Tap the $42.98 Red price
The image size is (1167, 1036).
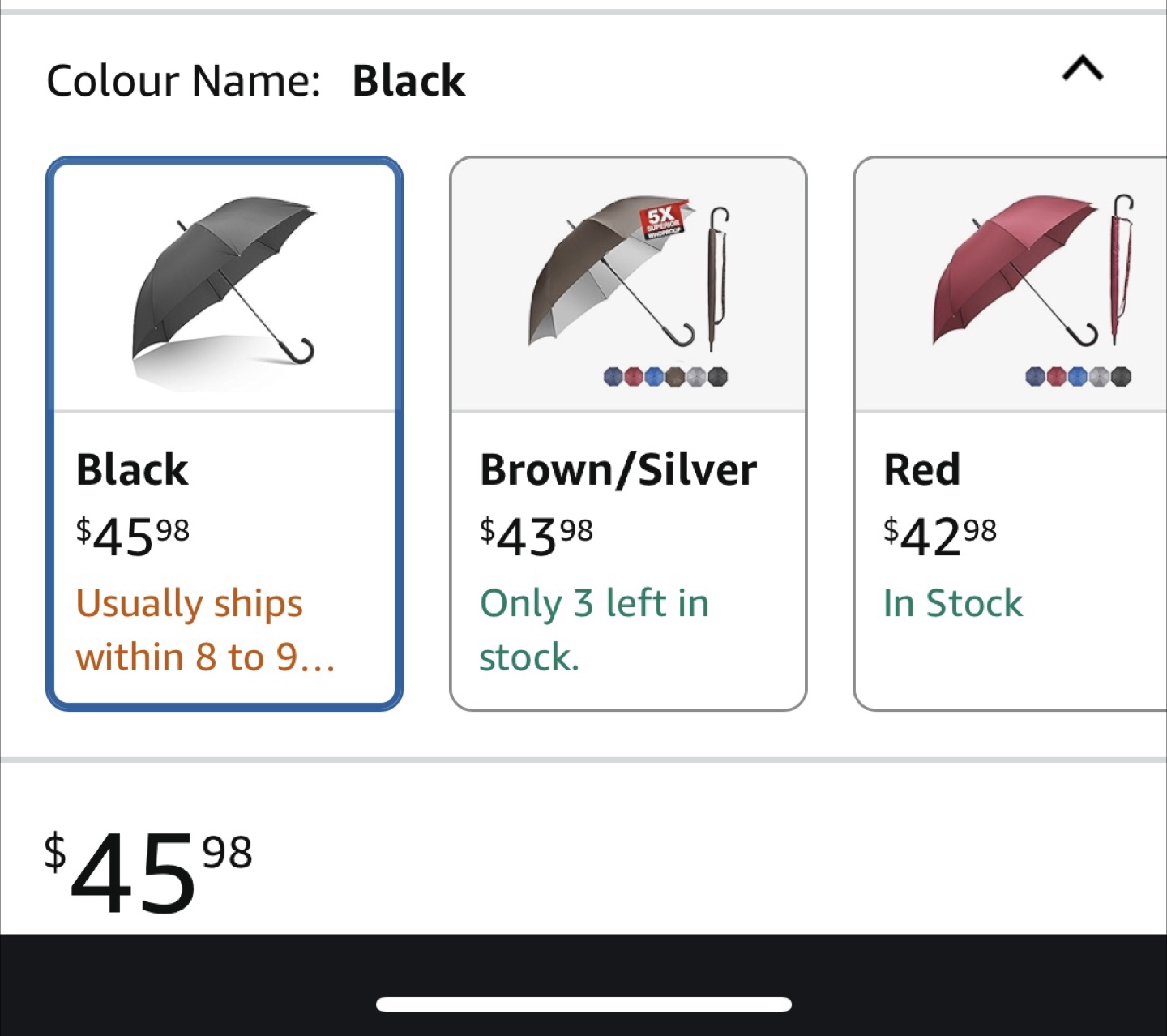pos(940,535)
